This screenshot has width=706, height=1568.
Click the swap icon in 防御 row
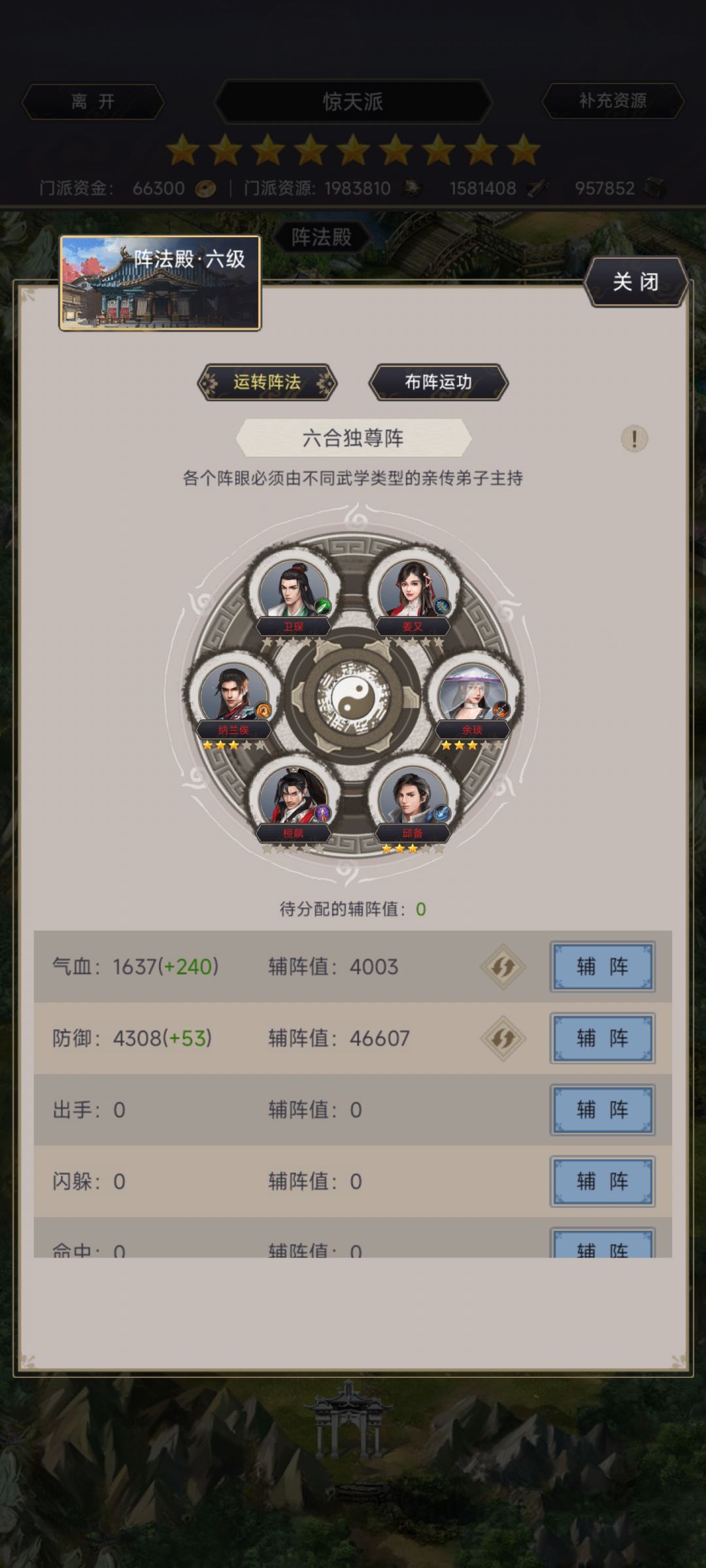pyautogui.click(x=503, y=1038)
